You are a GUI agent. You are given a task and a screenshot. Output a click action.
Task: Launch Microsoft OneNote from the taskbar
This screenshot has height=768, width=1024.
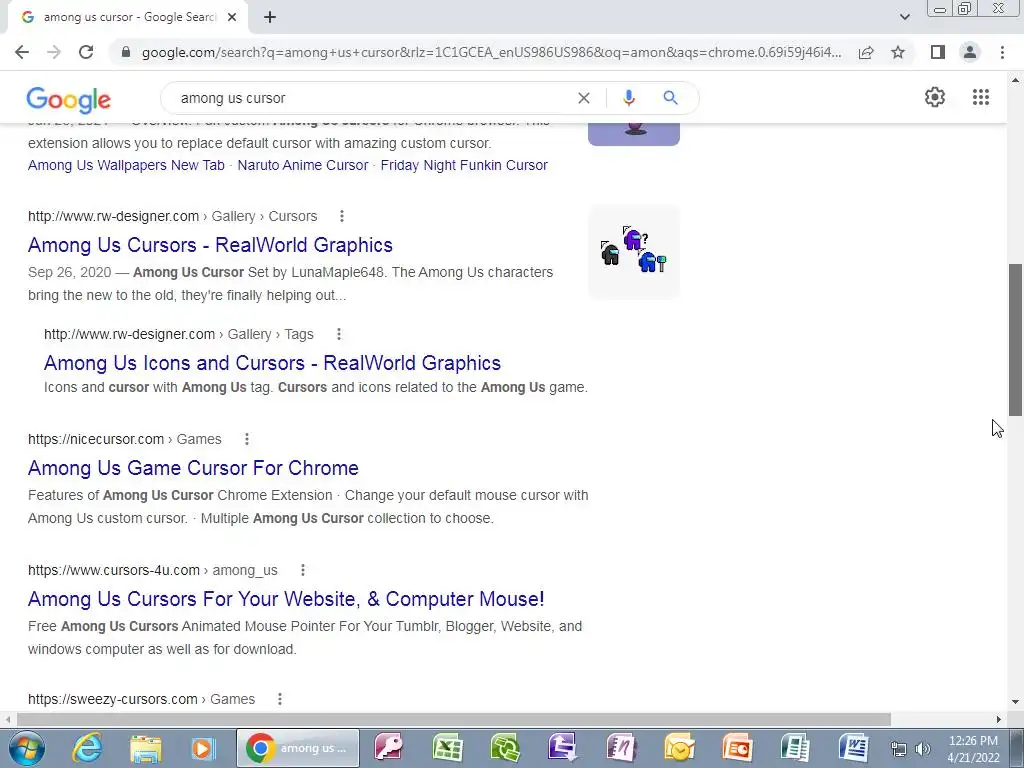click(x=620, y=748)
